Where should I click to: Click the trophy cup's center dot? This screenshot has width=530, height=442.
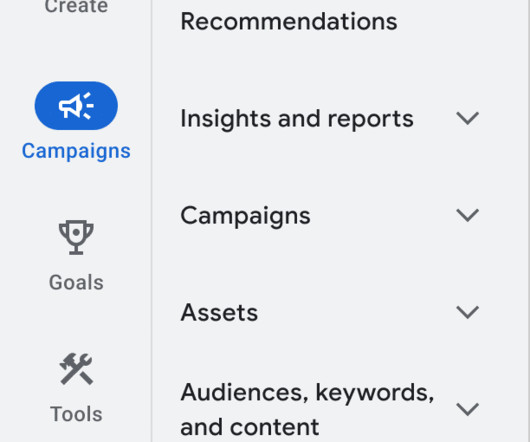click(76, 232)
